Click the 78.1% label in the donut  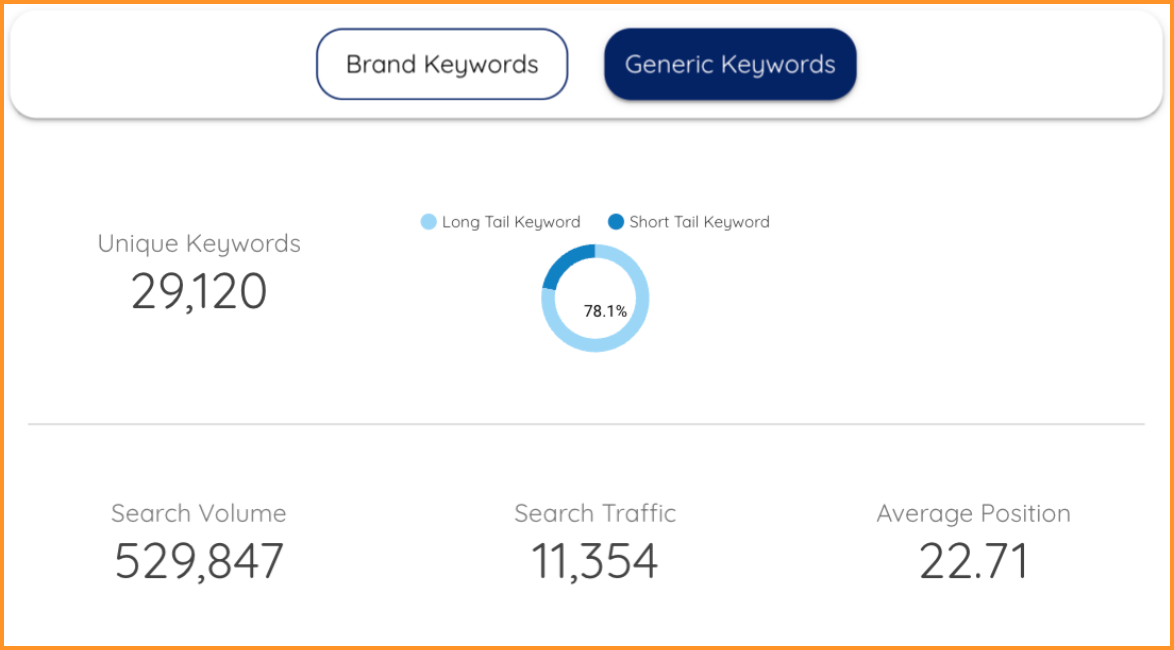coord(605,312)
